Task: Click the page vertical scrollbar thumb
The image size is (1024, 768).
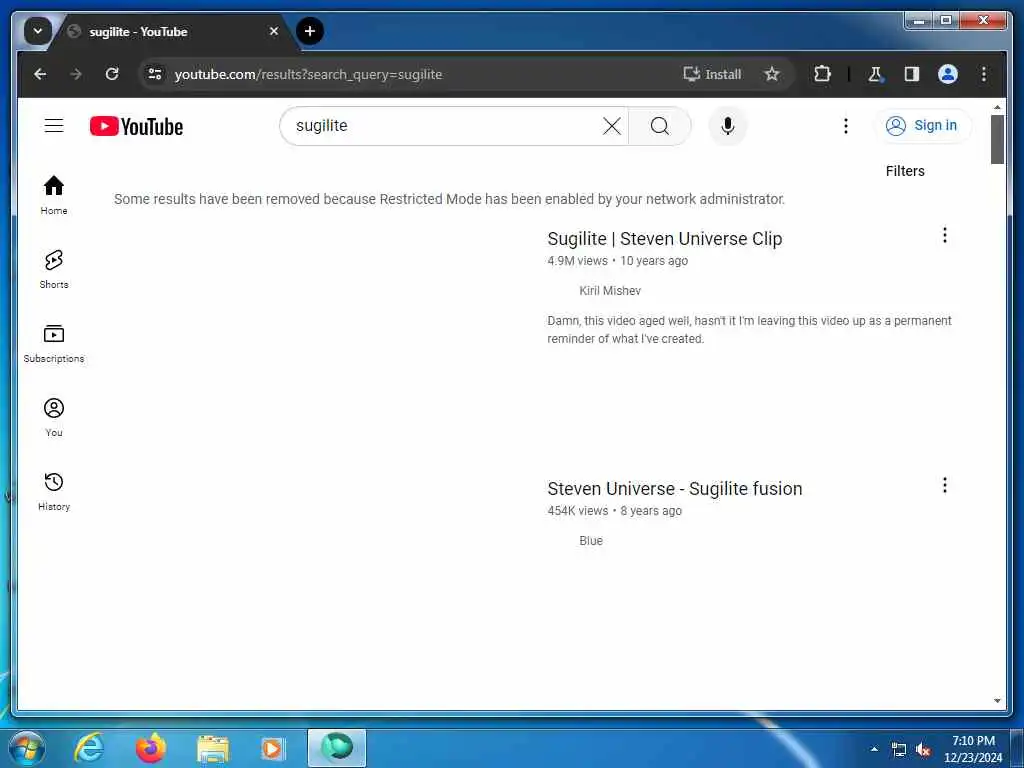Action: pyautogui.click(x=997, y=139)
